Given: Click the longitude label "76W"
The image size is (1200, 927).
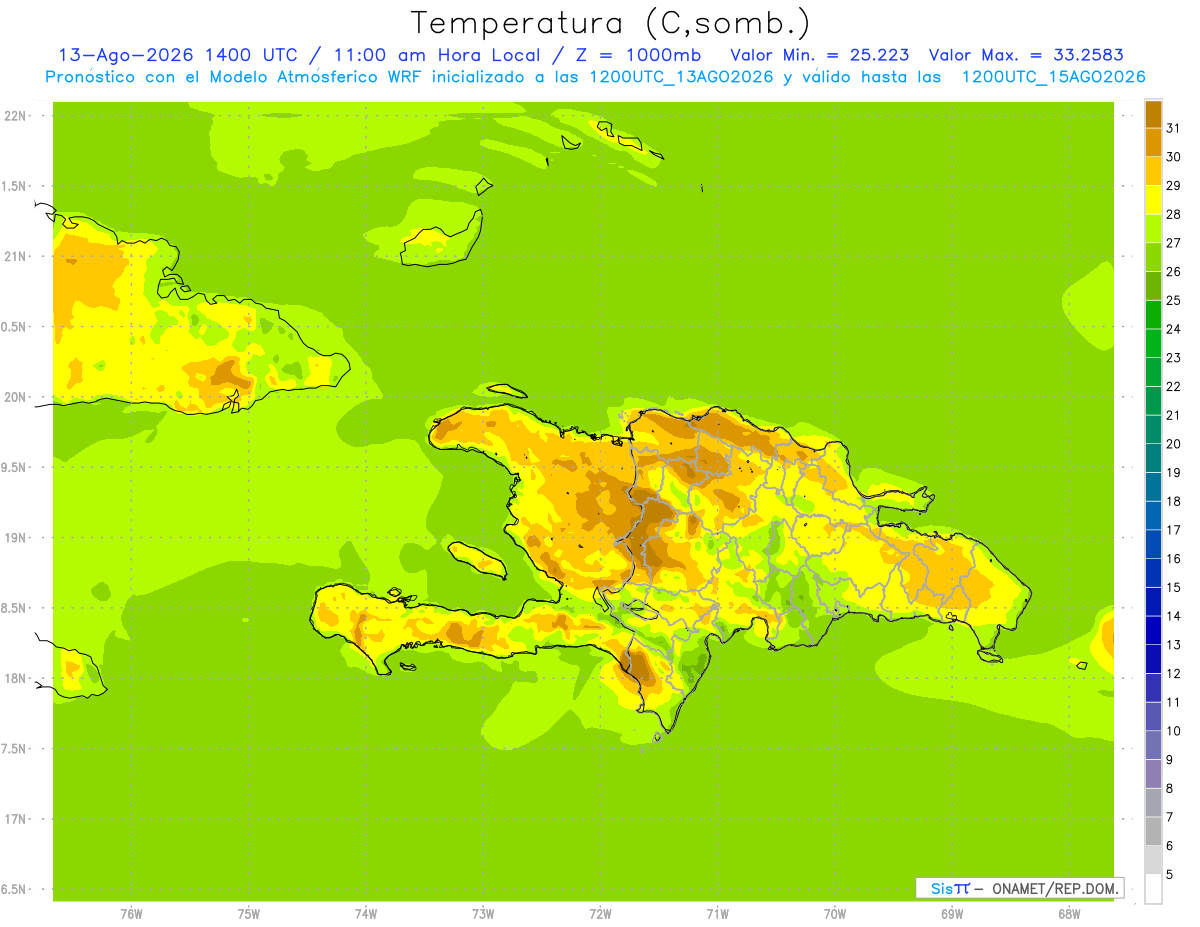Looking at the screenshot, I should click(x=131, y=914).
